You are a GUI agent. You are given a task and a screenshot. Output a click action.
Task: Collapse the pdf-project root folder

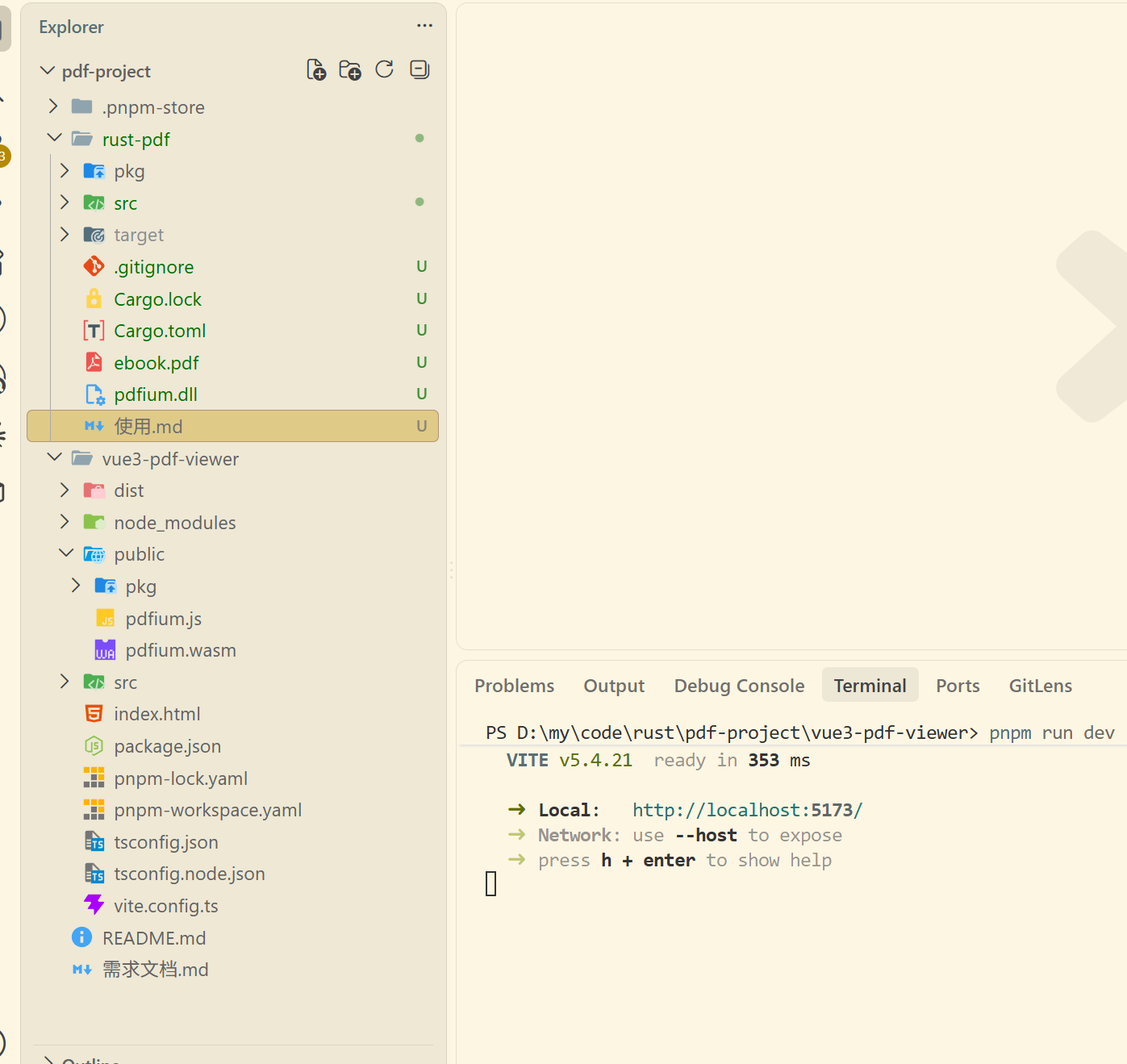(48, 71)
